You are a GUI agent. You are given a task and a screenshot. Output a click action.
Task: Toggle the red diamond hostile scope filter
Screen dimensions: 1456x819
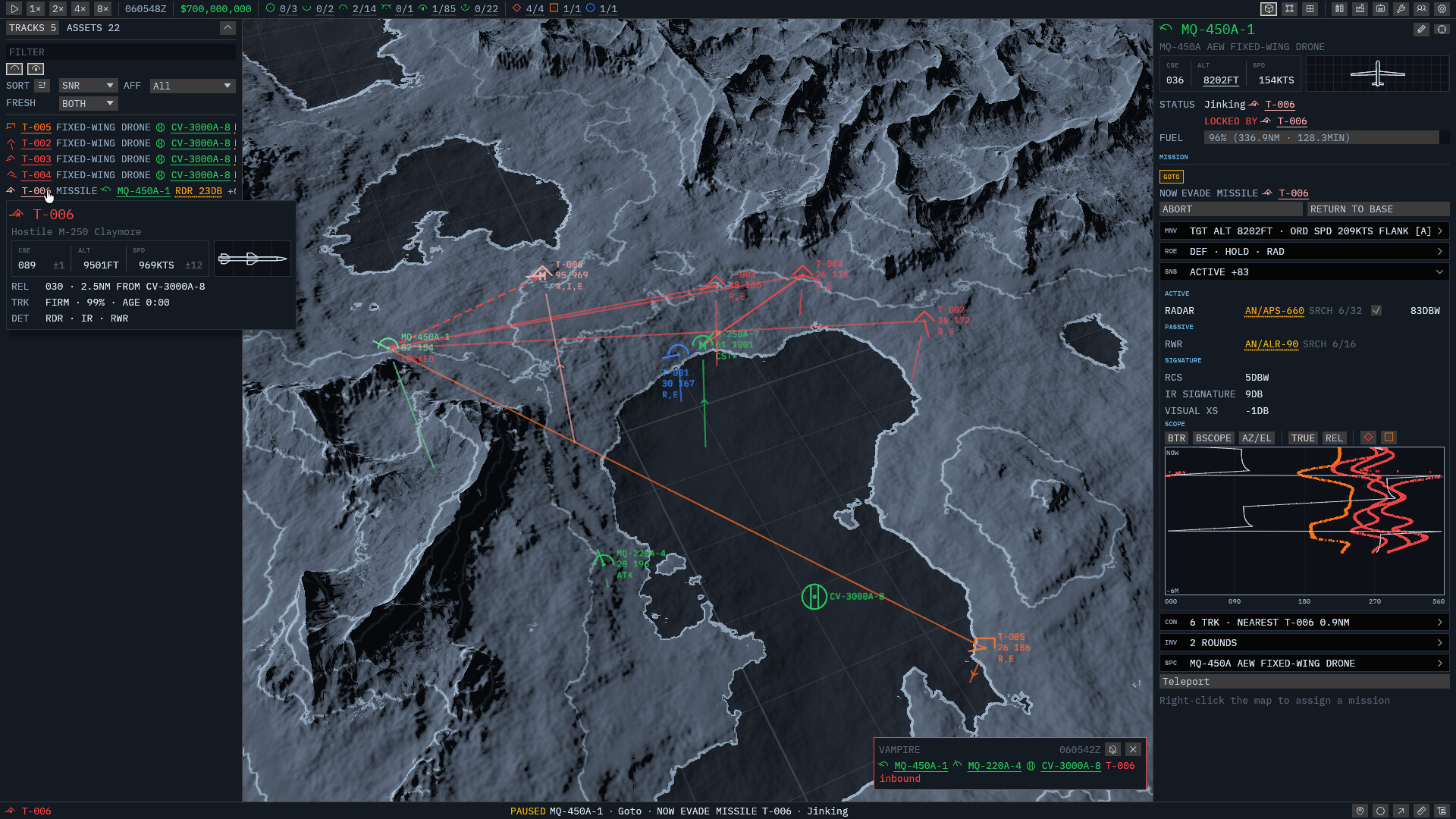(1369, 438)
